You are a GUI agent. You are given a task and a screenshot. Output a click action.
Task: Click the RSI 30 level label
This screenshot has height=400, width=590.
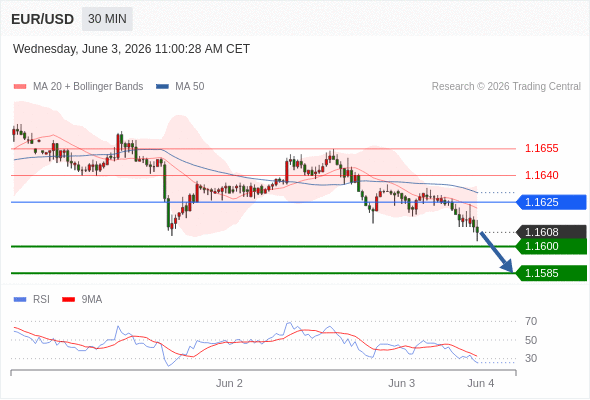coord(531,358)
